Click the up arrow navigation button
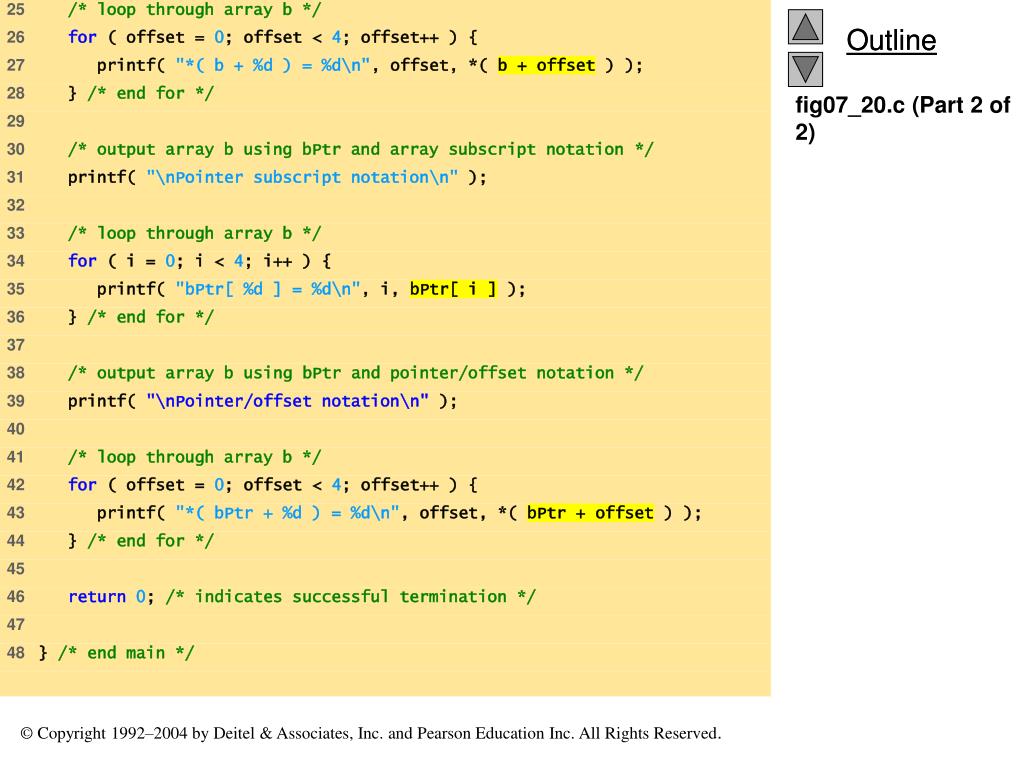 click(805, 27)
